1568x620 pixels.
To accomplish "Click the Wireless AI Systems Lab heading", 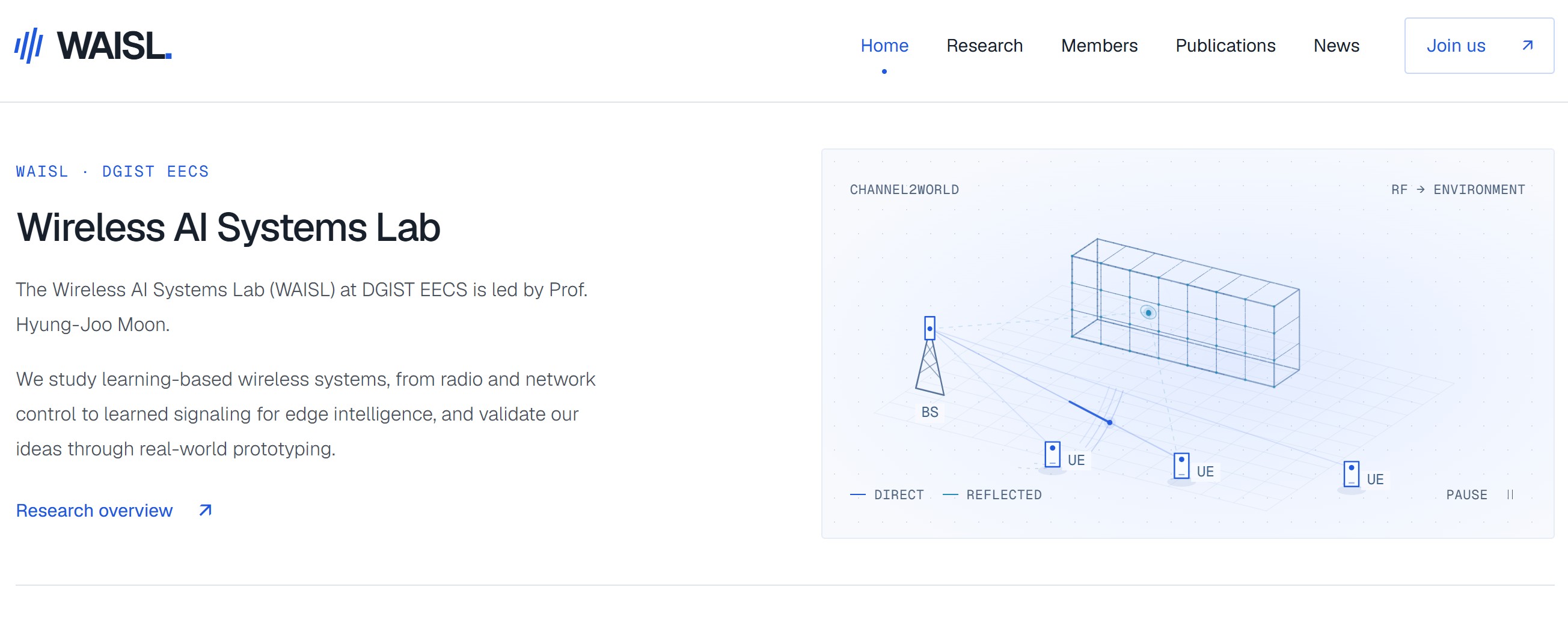I will click(228, 228).
